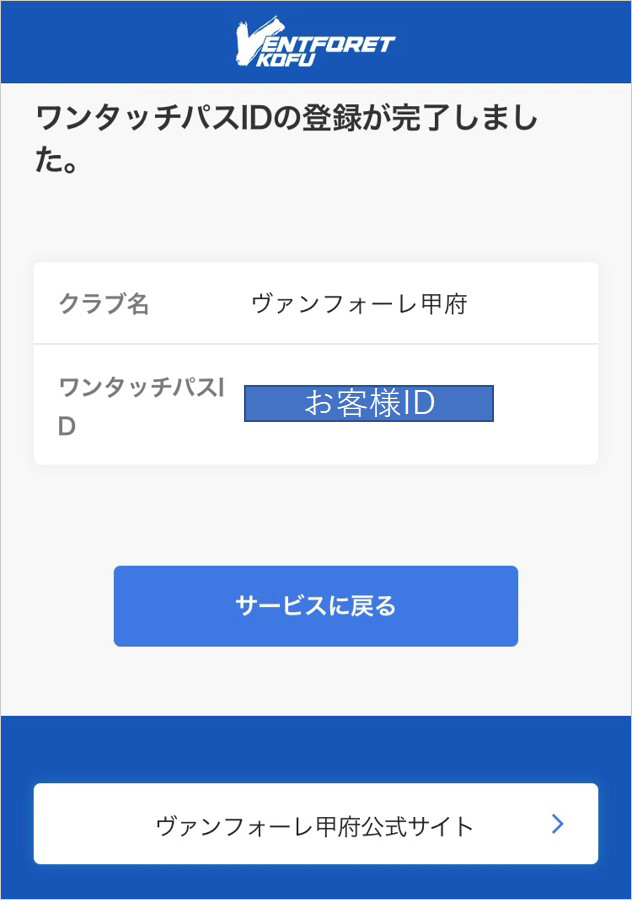This screenshot has height=900, width=632.
Task: Click the blue footer area background
Action: (316, 749)
